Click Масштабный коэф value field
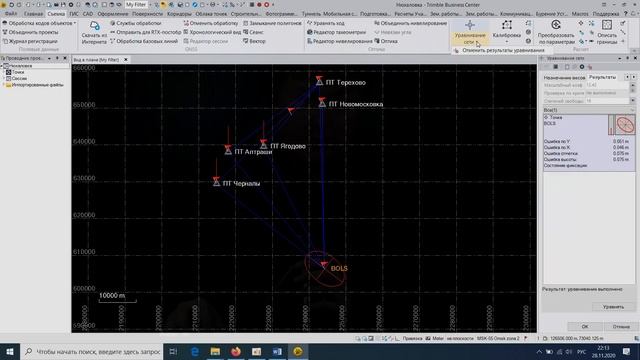The width and height of the screenshot is (640, 360). (607, 85)
